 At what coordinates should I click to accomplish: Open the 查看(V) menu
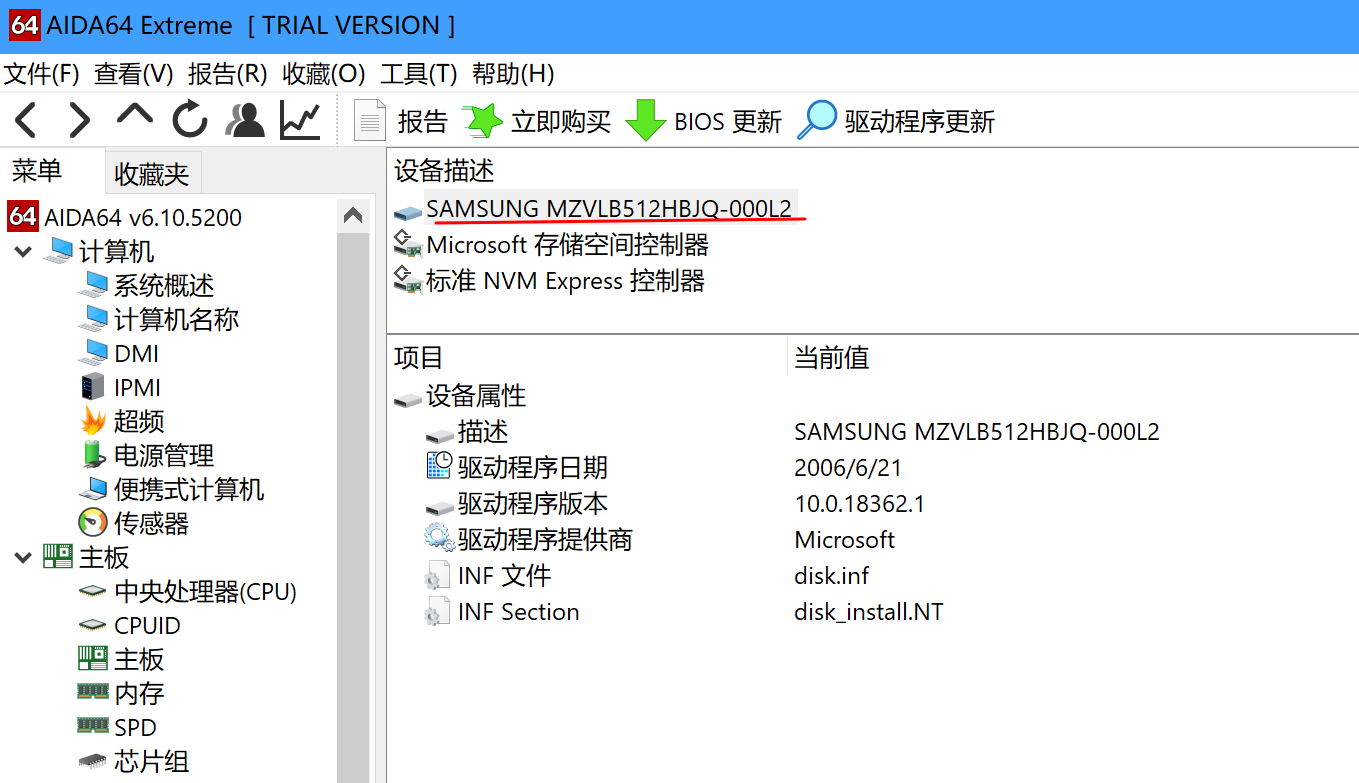pyautogui.click(x=131, y=73)
